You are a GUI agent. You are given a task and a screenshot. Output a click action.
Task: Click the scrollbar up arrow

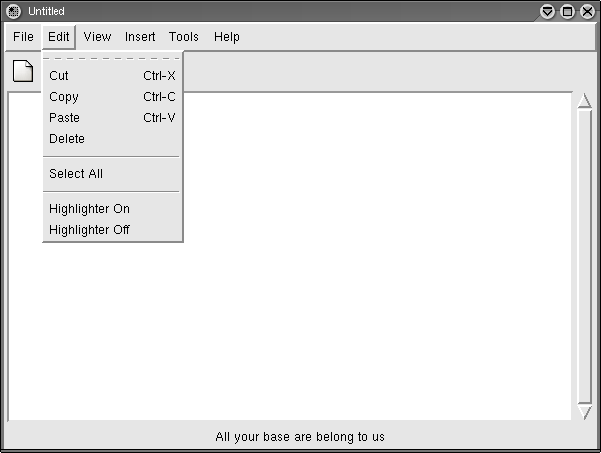[585, 100]
